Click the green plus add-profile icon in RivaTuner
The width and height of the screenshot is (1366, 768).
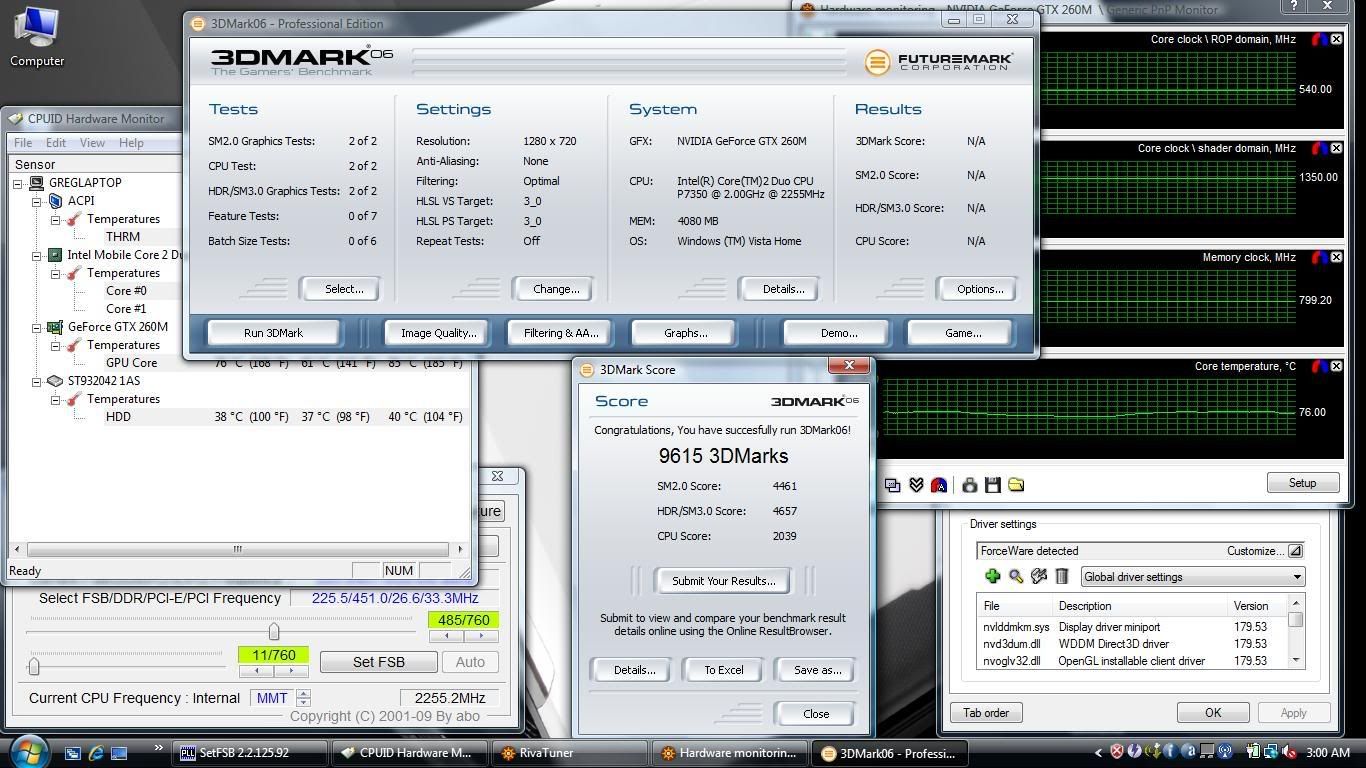992,576
